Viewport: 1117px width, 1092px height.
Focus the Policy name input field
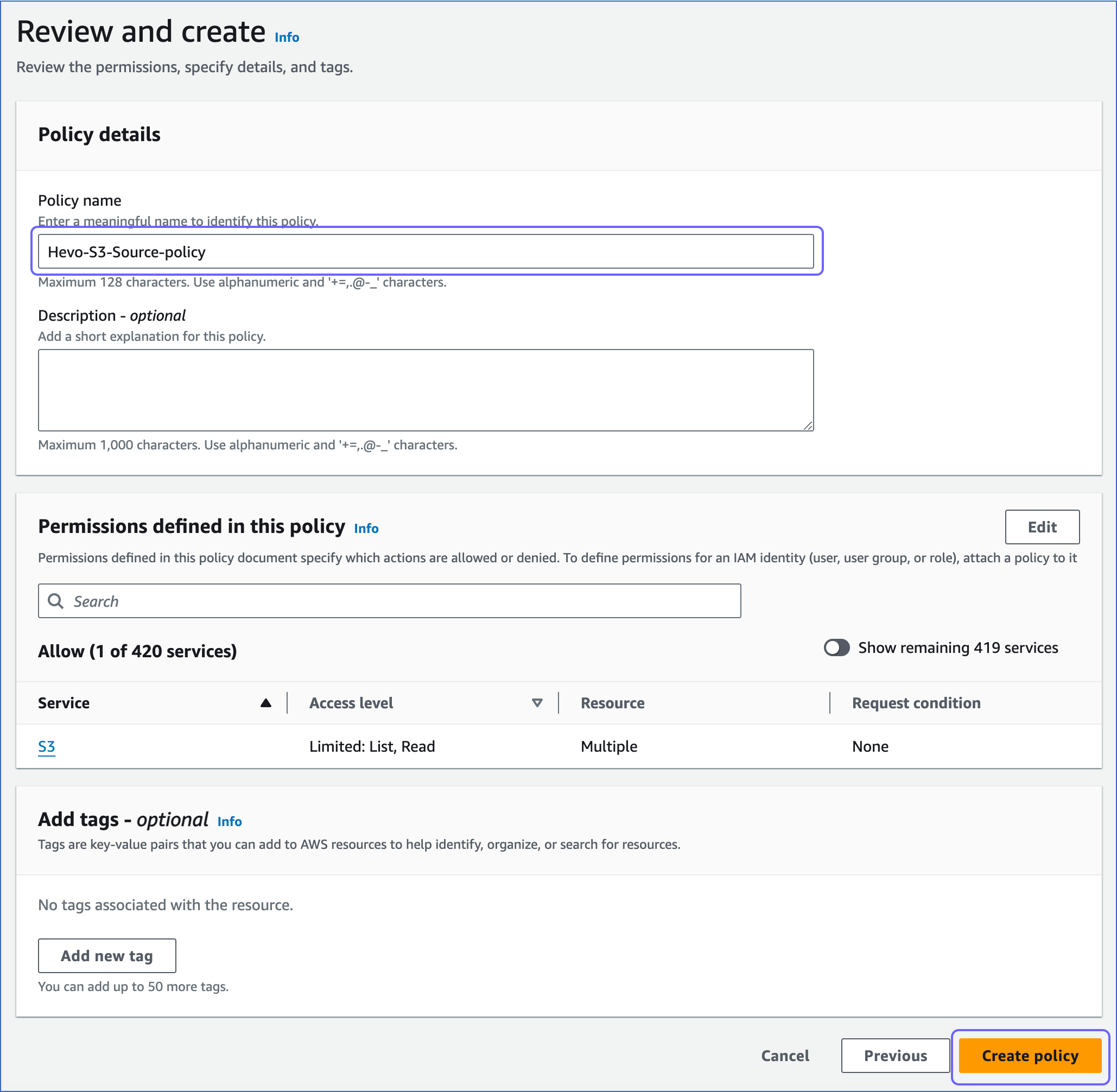tap(426, 251)
